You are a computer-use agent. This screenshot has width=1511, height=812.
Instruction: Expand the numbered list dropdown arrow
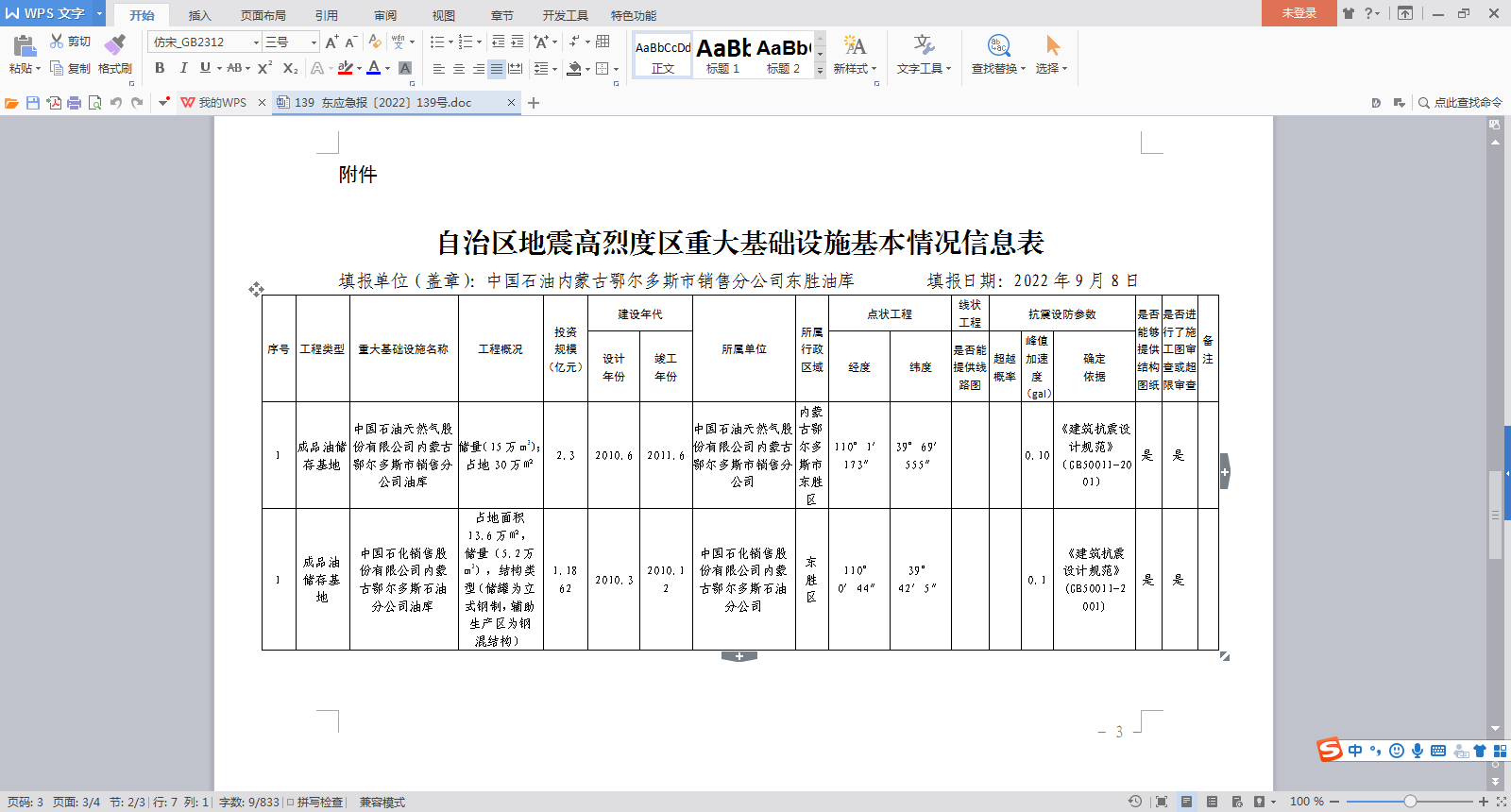click(x=479, y=42)
